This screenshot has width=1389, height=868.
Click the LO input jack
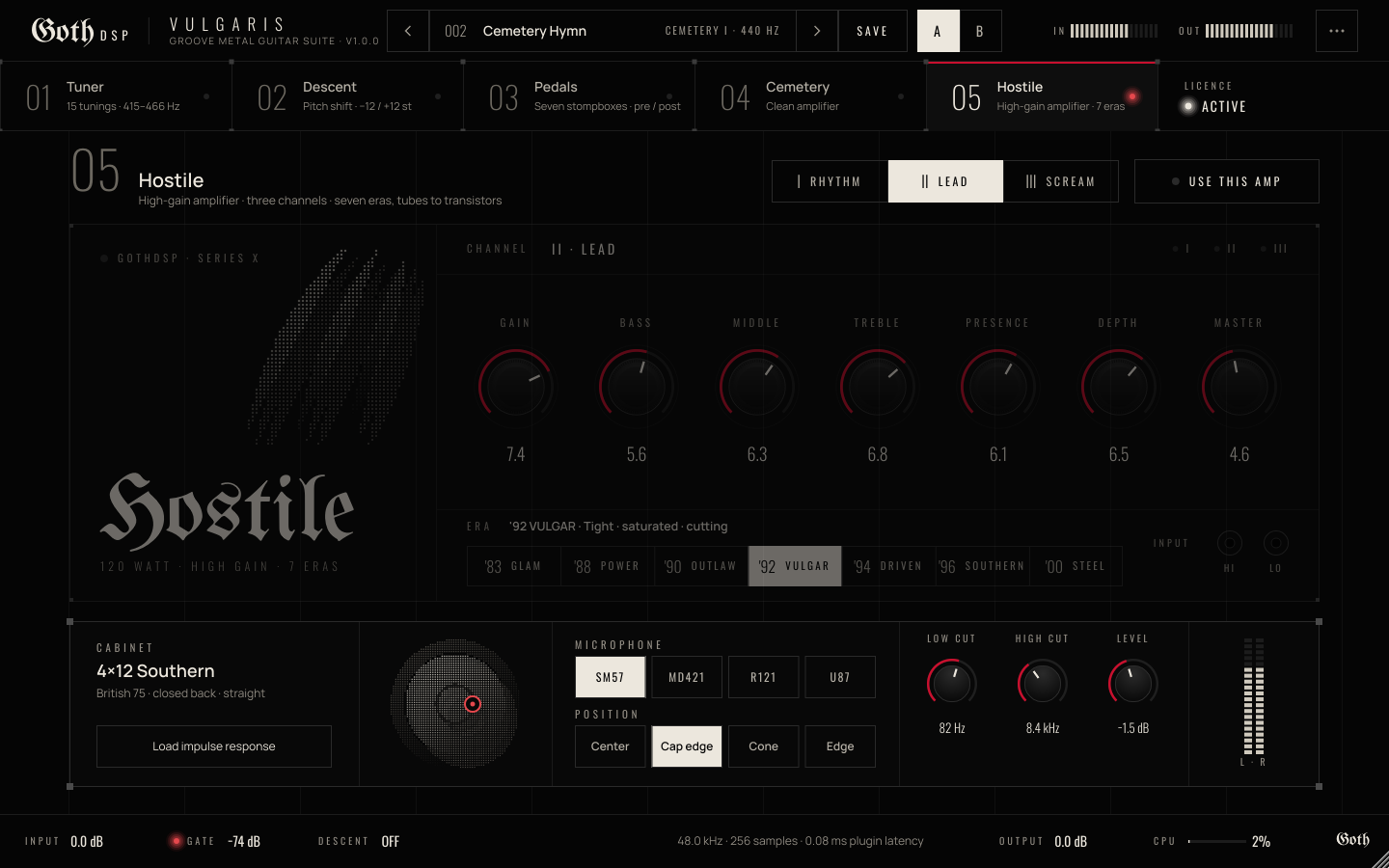1275,543
